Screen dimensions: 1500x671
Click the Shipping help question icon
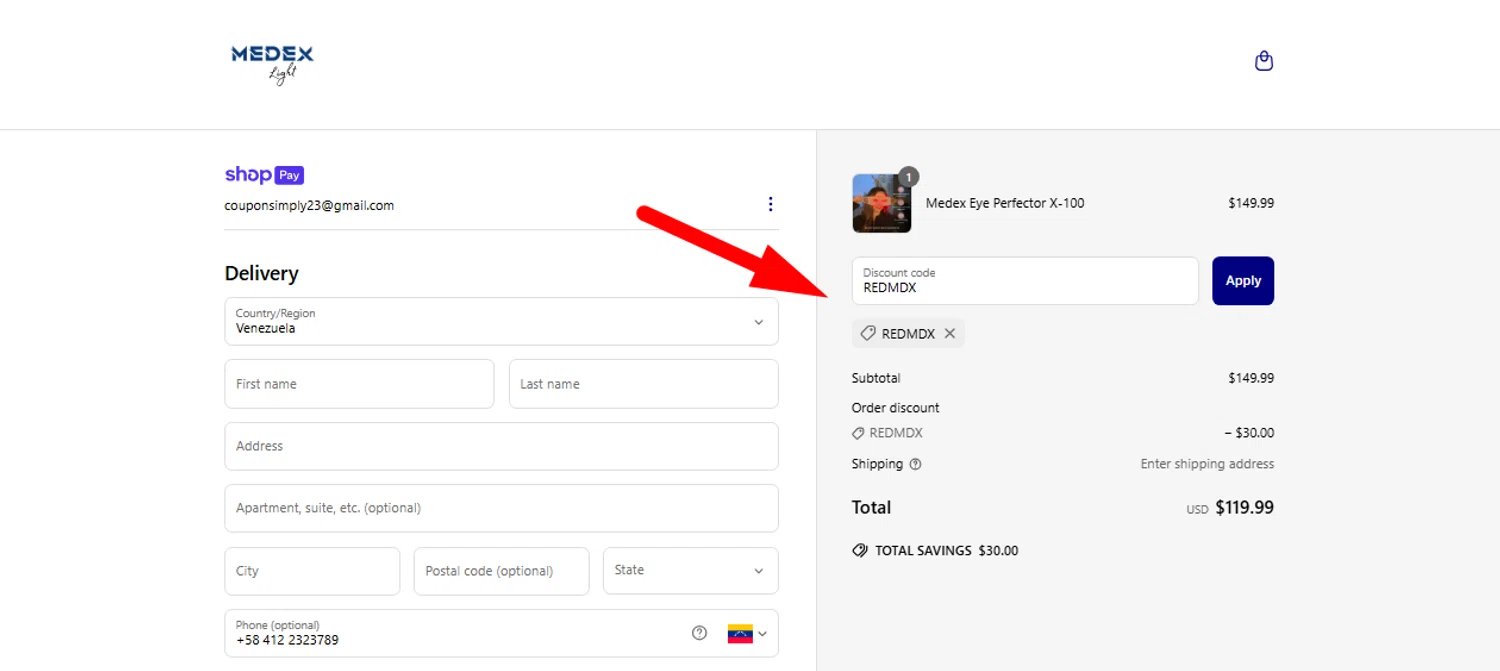(x=915, y=464)
